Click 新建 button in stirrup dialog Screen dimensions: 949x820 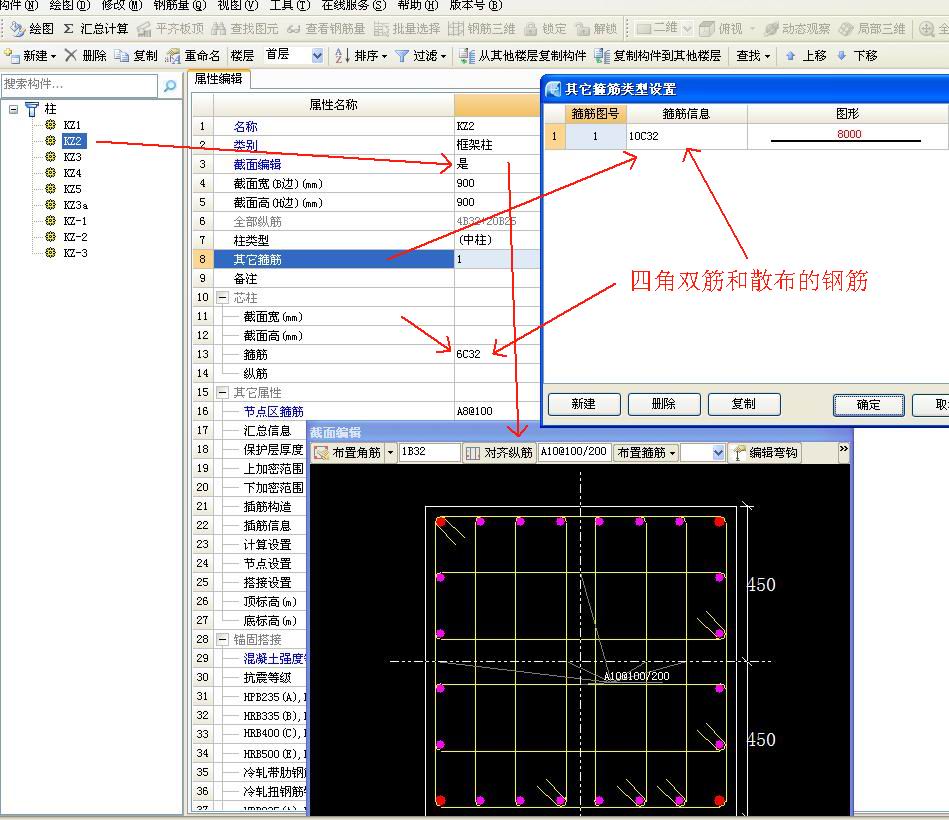(584, 404)
